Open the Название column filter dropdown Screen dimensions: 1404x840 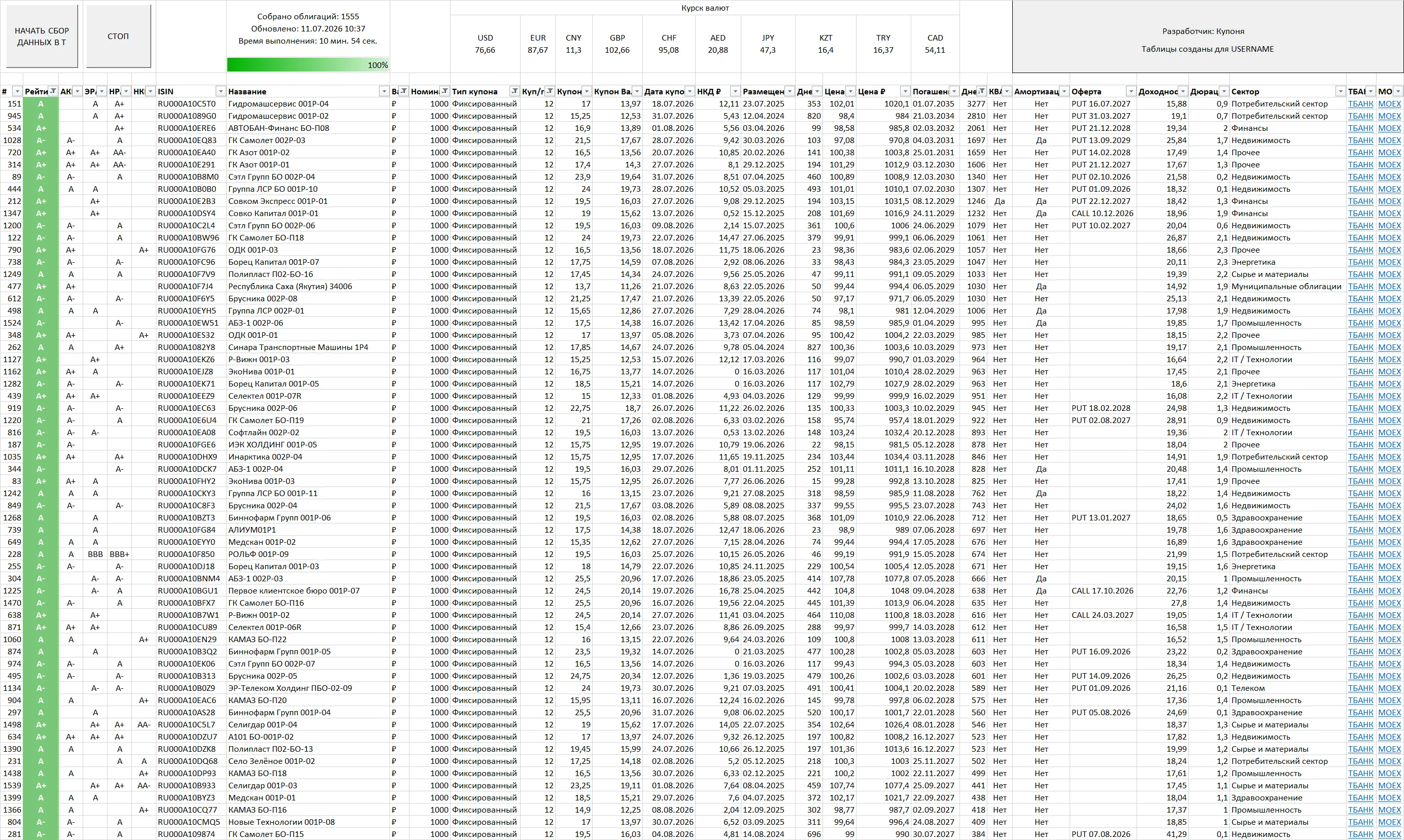(x=384, y=92)
